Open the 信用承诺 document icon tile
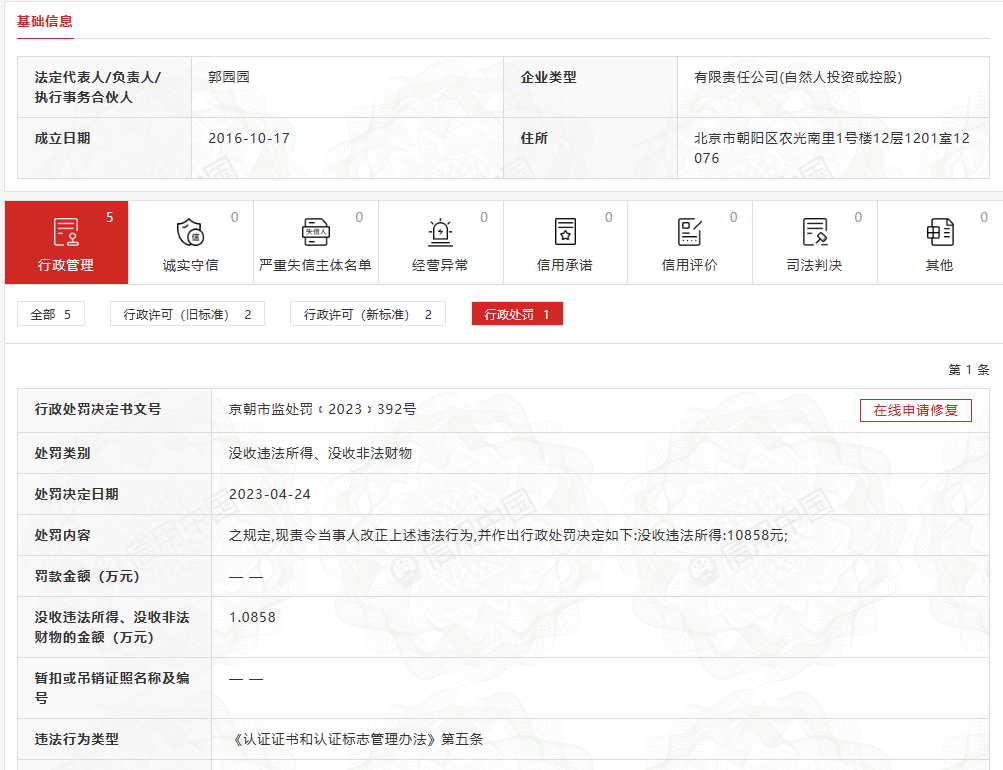This screenshot has height=770, width=1003. click(565, 242)
